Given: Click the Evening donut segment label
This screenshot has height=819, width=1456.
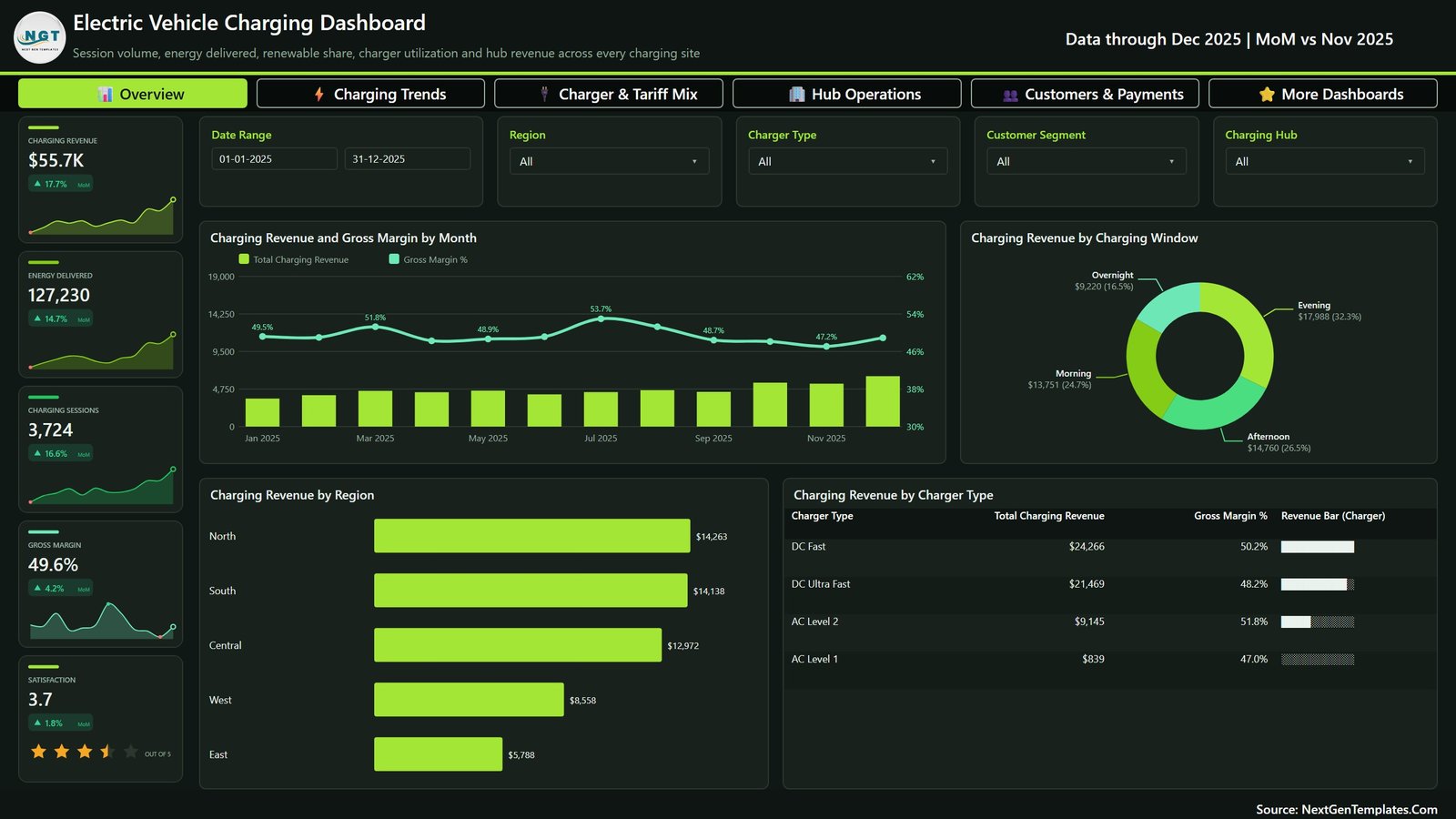Looking at the screenshot, I should tap(1330, 311).
